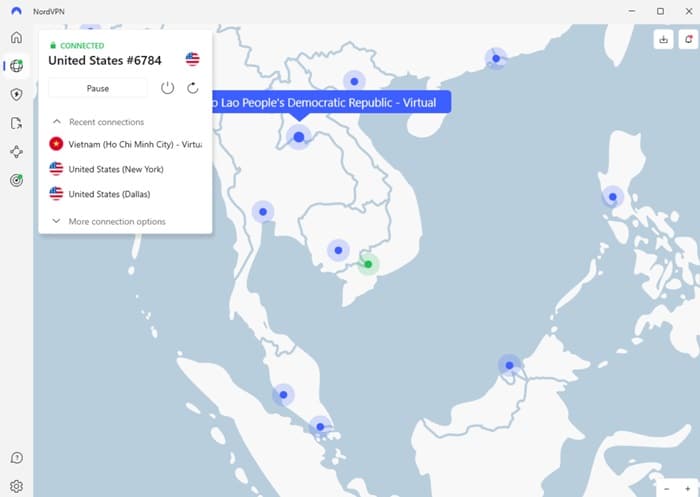Select the Thailand Bangkok map pin

[x=263, y=212]
